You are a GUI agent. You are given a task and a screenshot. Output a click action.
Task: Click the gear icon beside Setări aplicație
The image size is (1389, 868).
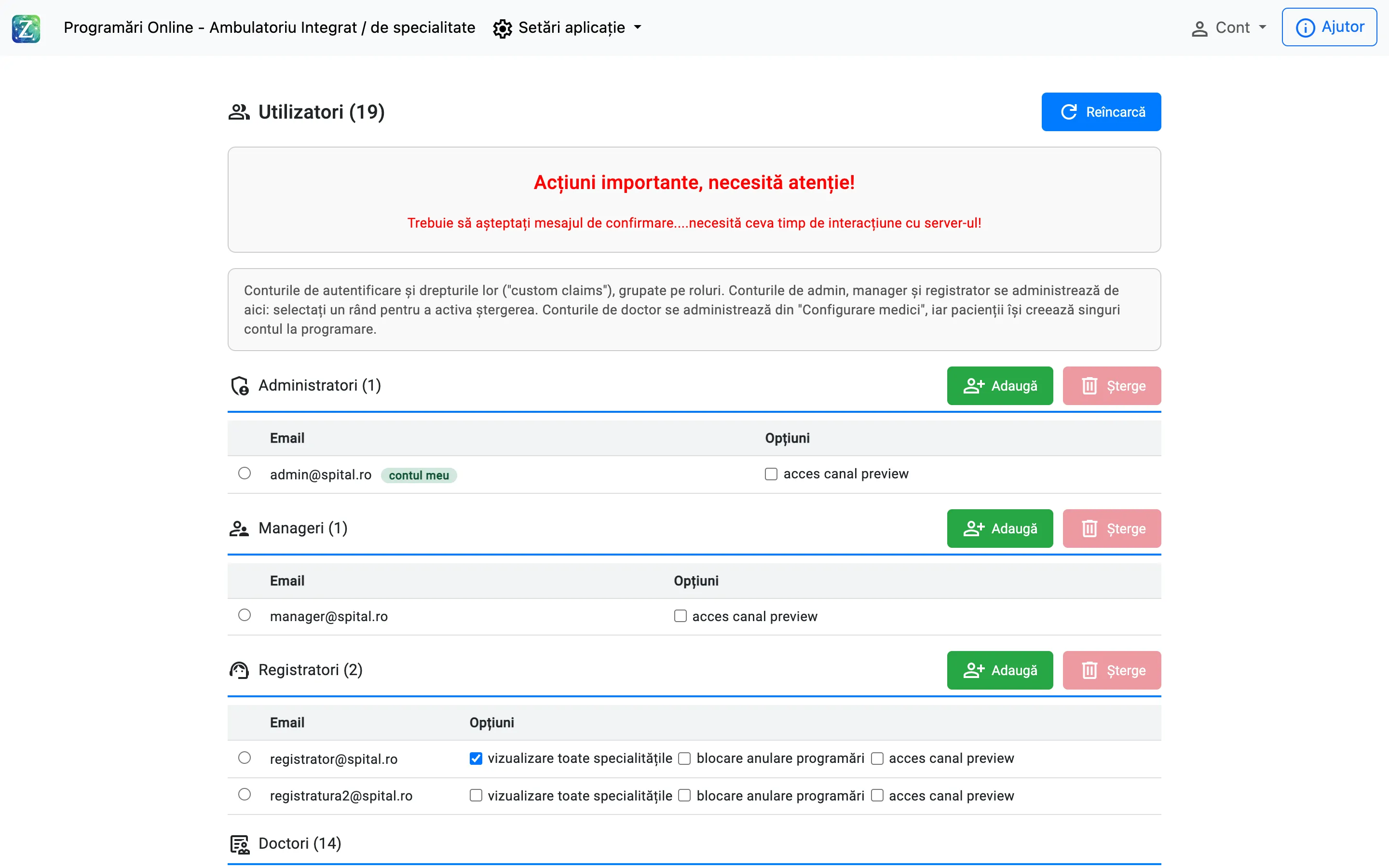pyautogui.click(x=502, y=29)
